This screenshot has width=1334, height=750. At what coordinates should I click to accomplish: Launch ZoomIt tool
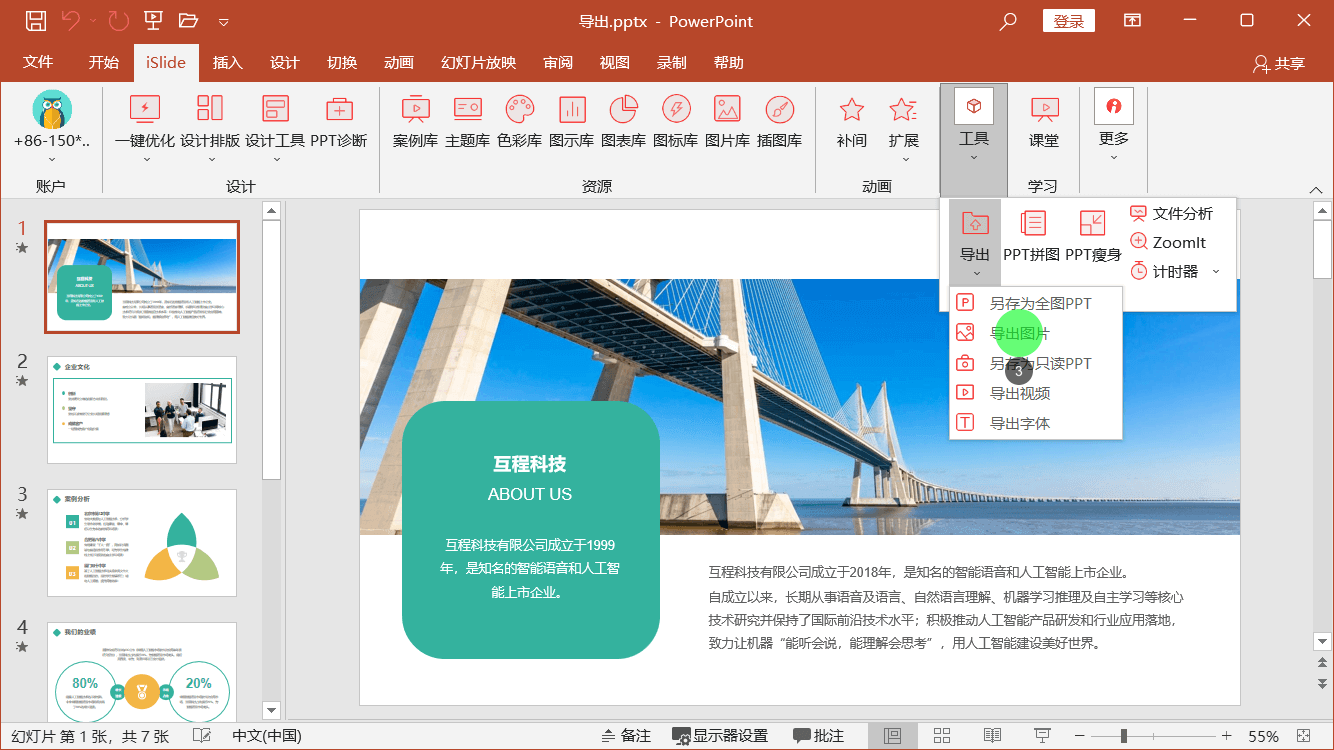pyautogui.click(x=1167, y=242)
